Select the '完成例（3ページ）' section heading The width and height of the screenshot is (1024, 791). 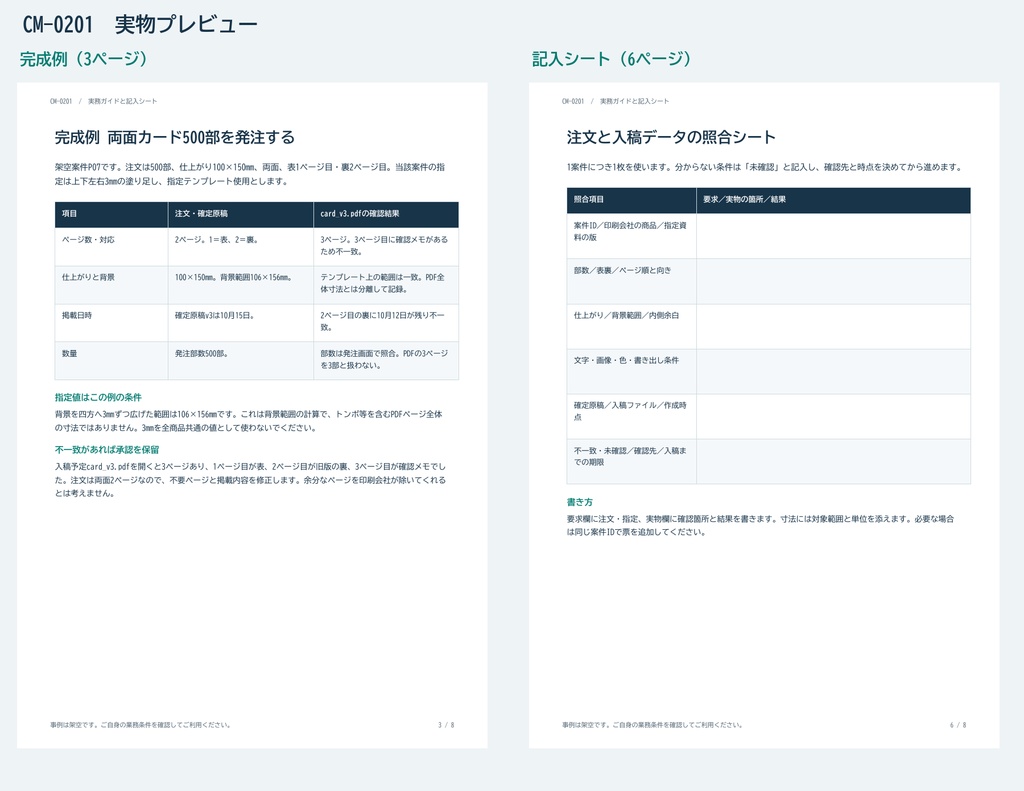click(85, 59)
